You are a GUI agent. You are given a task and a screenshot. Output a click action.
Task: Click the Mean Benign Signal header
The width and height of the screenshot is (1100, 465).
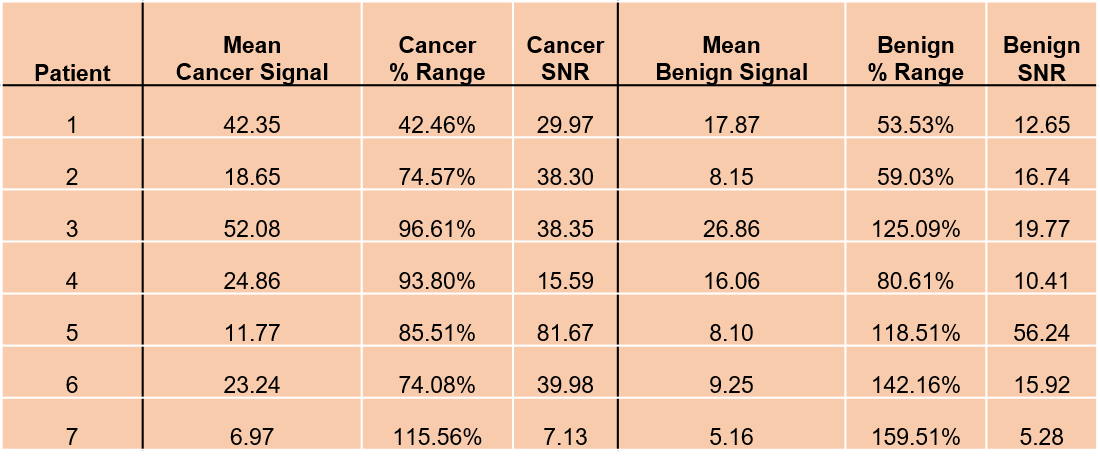click(731, 59)
